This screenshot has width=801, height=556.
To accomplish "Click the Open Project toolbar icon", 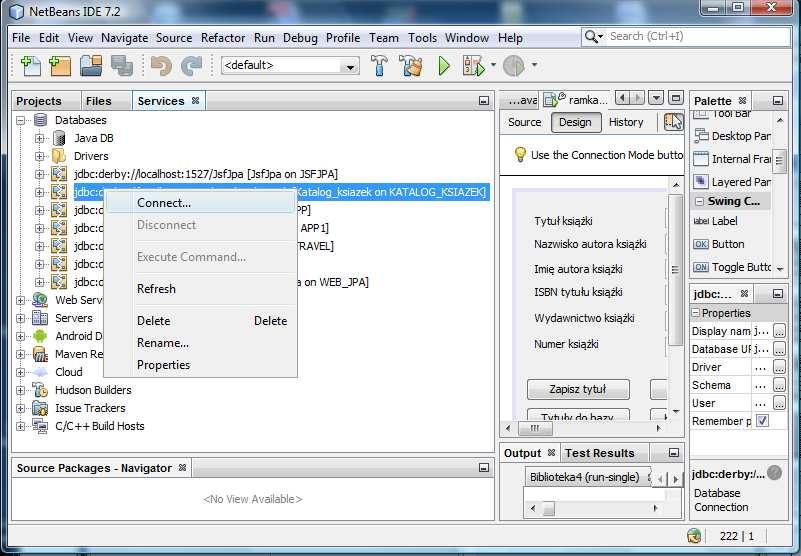I will coord(91,65).
